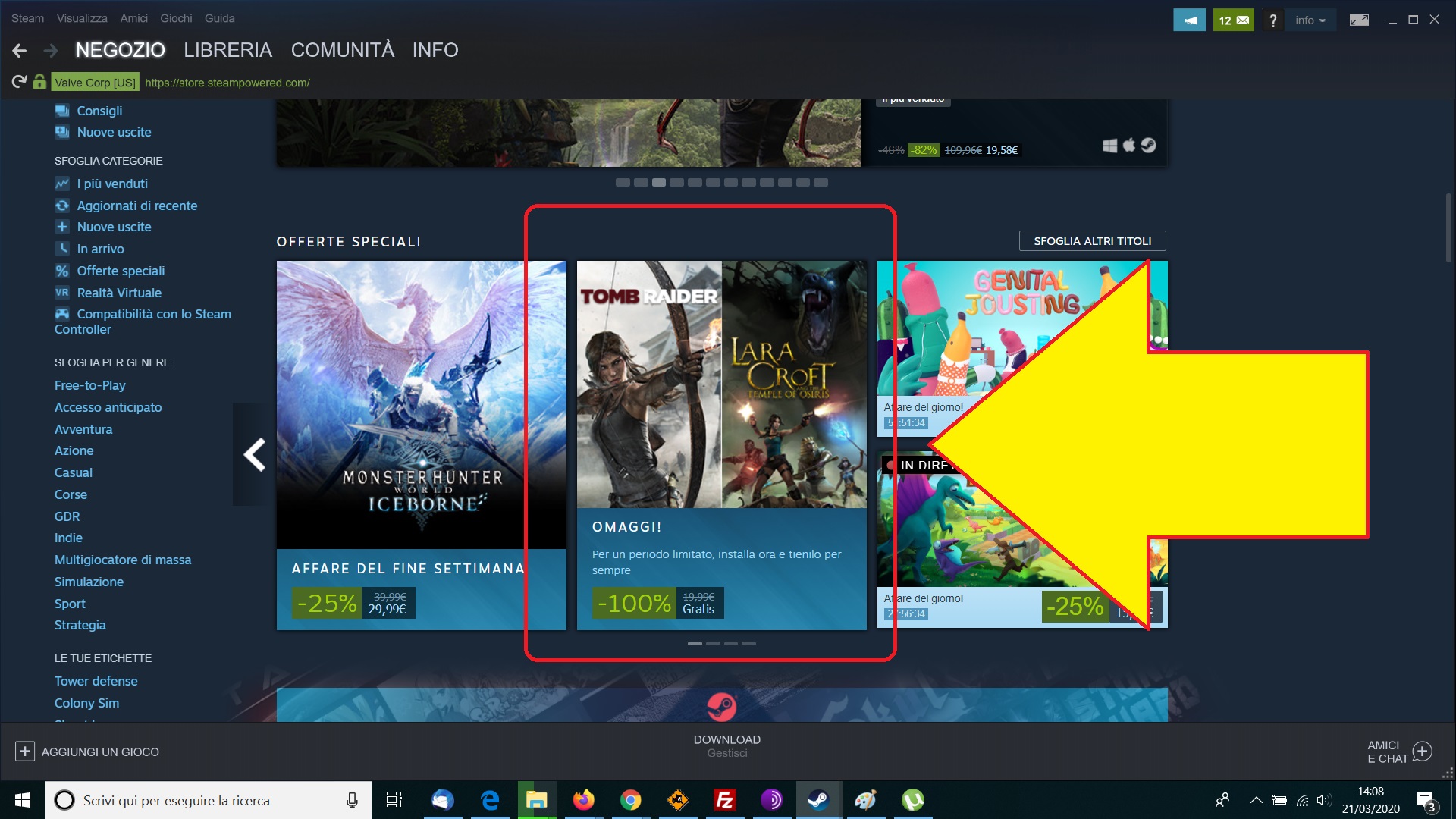
Task: Click the Steam logo banner at bottom
Action: click(x=722, y=705)
